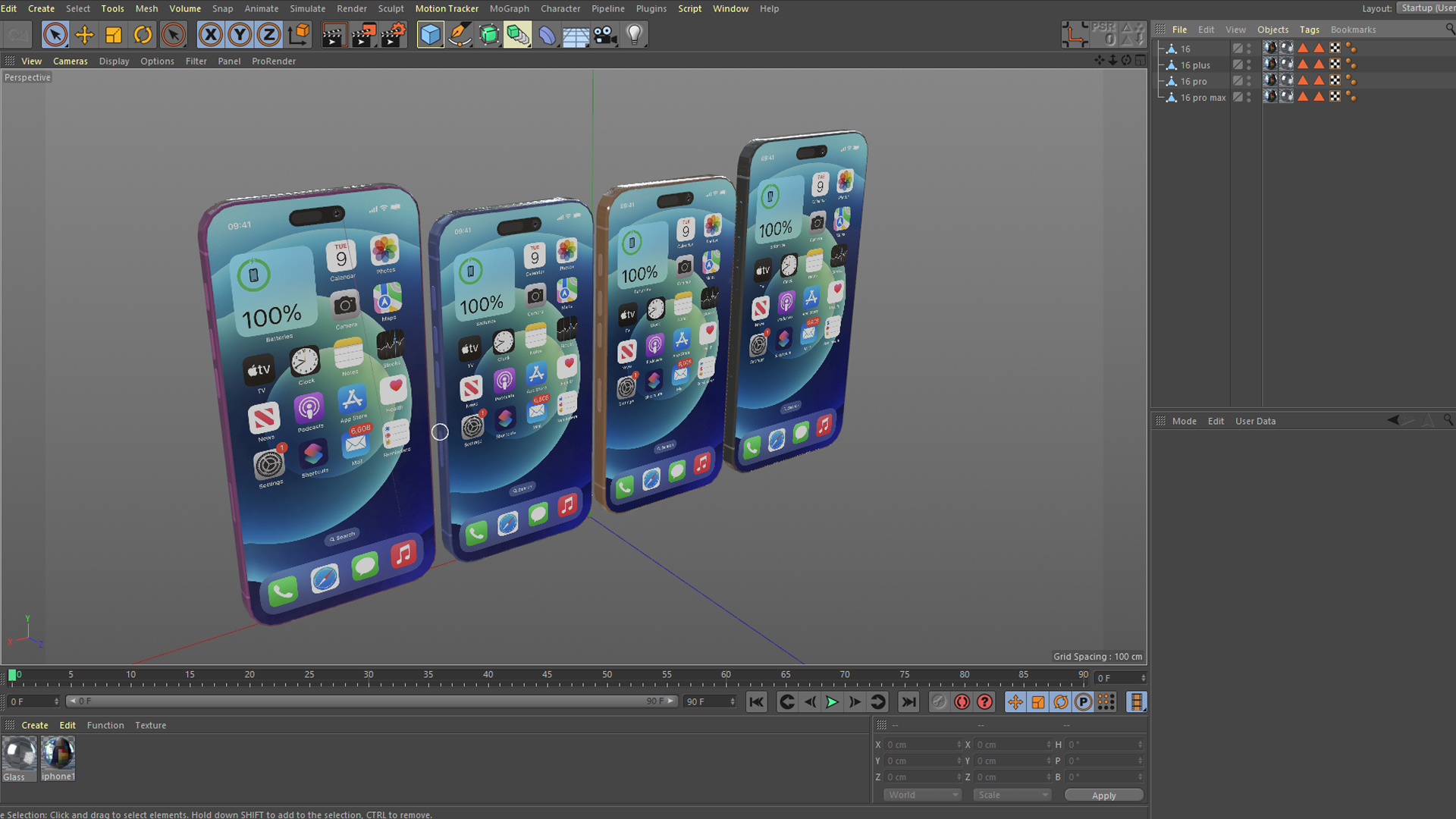The height and width of the screenshot is (819, 1456).
Task: Open Edit Render Settings gear clapperboard
Action: (x=393, y=35)
